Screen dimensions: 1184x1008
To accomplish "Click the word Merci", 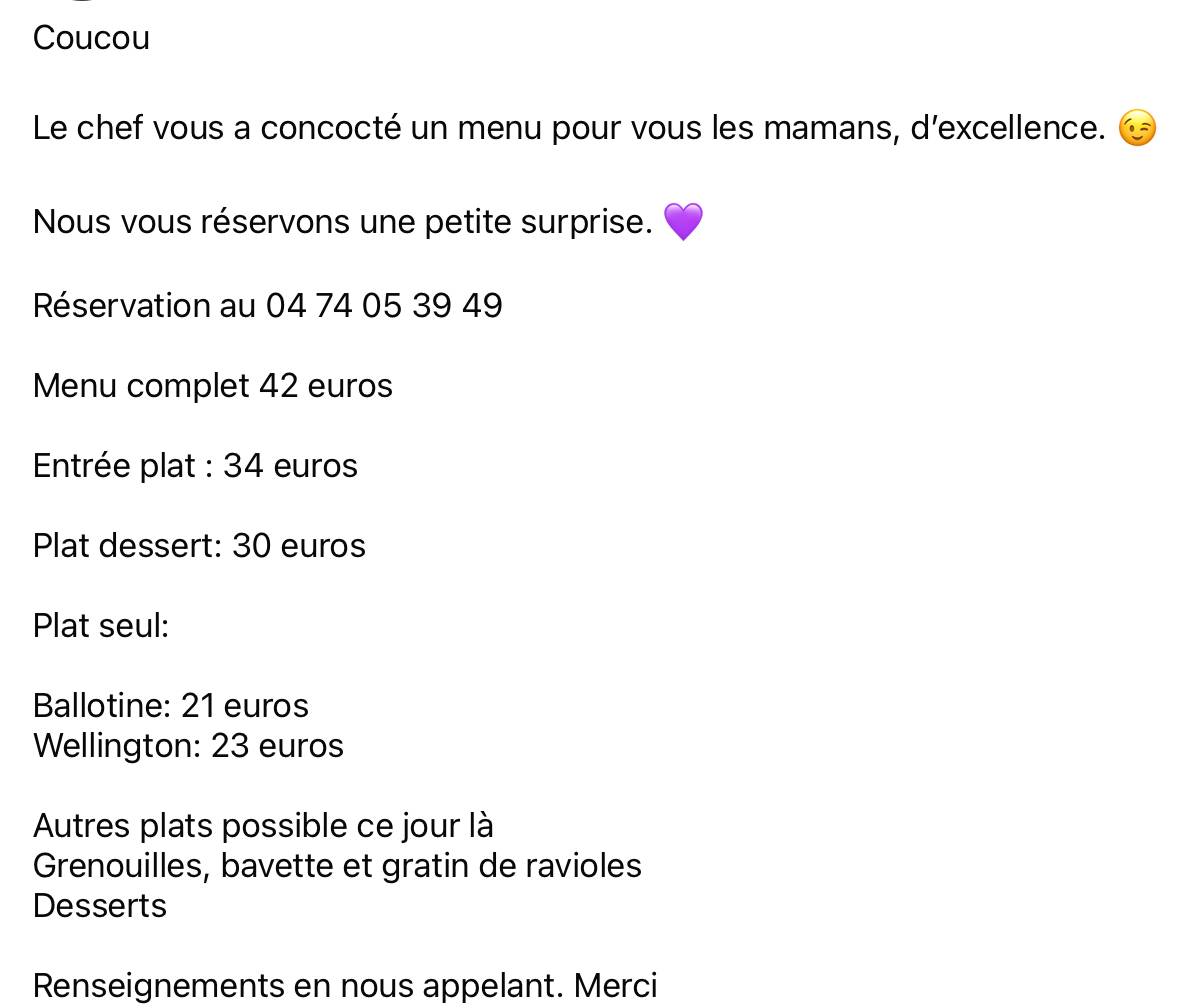I will pyautogui.click(x=615, y=986).
